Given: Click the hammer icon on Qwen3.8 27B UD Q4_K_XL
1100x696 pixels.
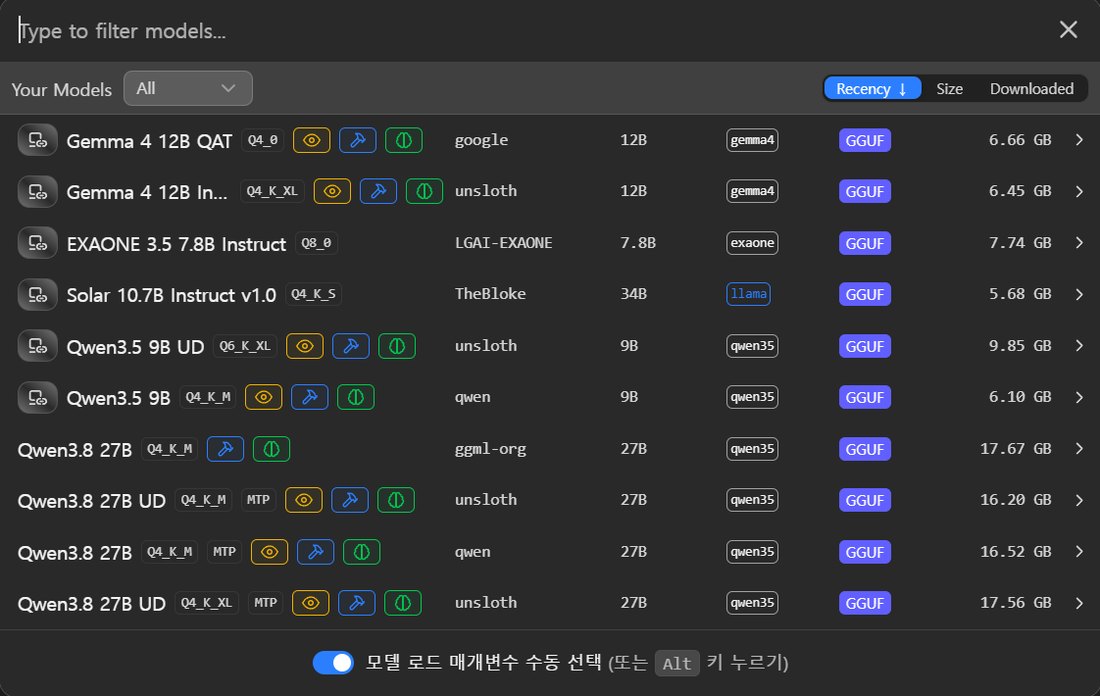Looking at the screenshot, I should click(357, 603).
